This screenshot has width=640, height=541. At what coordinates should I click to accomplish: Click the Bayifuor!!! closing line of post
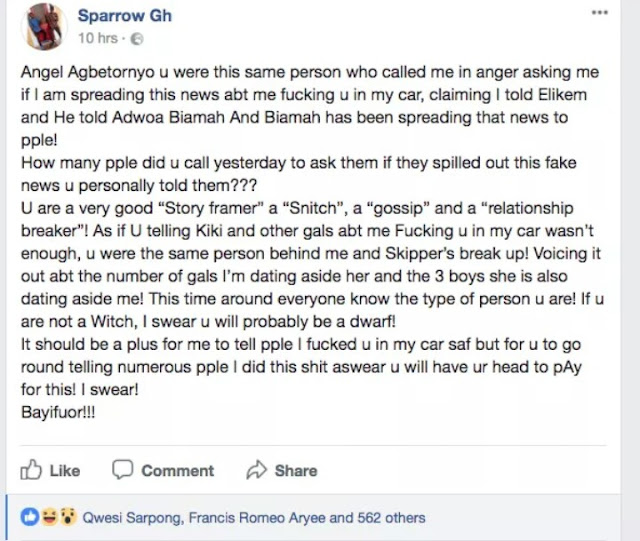pyautogui.click(x=58, y=412)
